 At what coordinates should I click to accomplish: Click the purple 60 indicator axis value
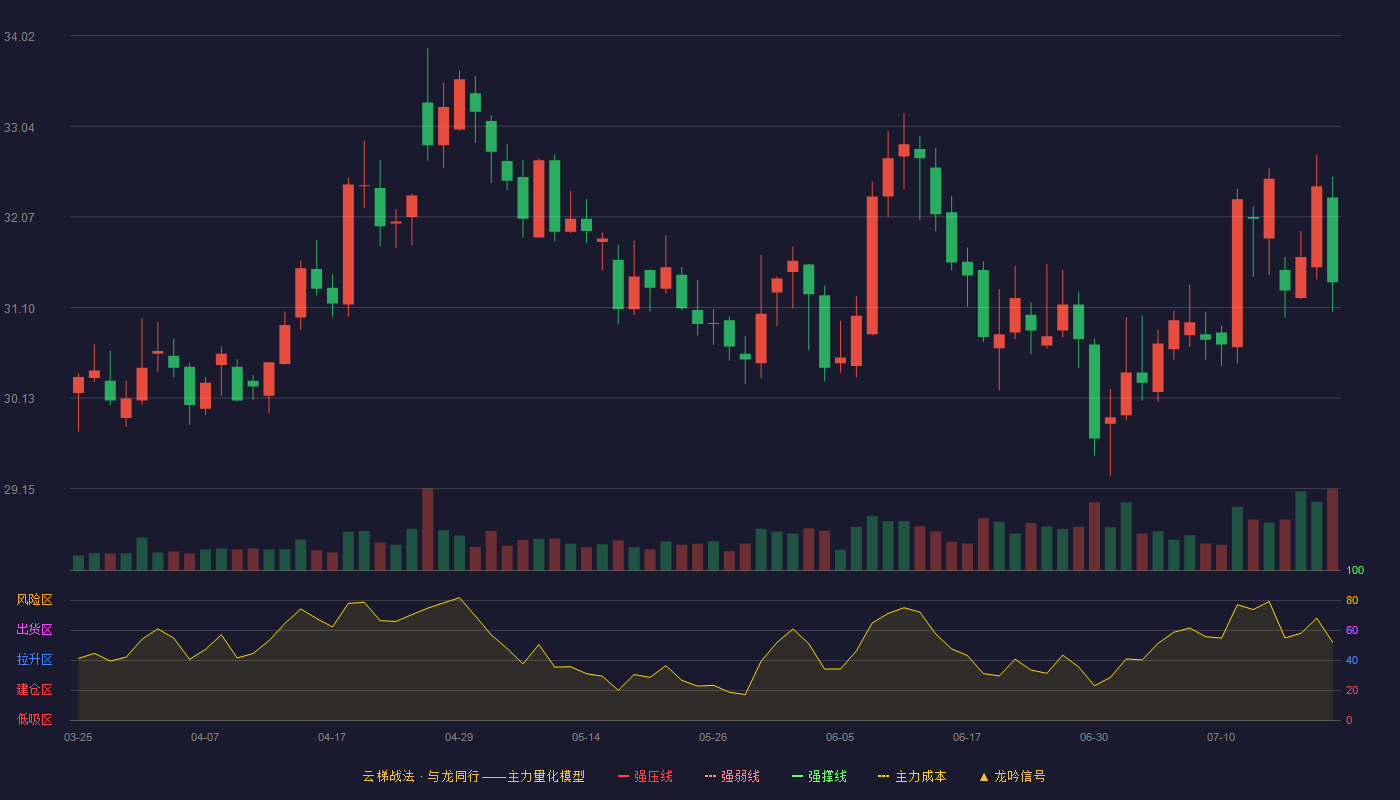coord(1352,630)
